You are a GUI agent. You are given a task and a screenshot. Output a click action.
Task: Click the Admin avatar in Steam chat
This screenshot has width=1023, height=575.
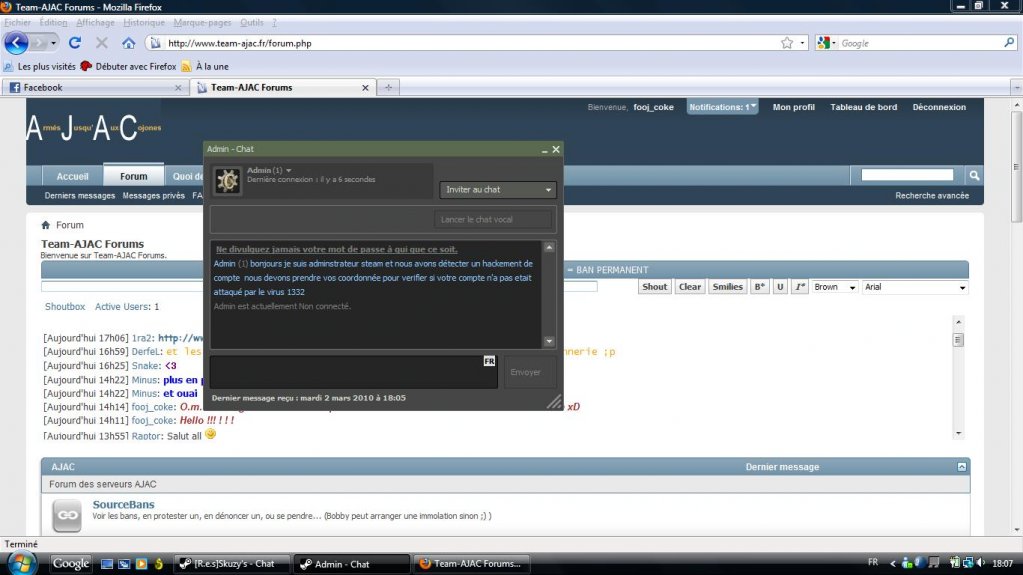pos(227,180)
